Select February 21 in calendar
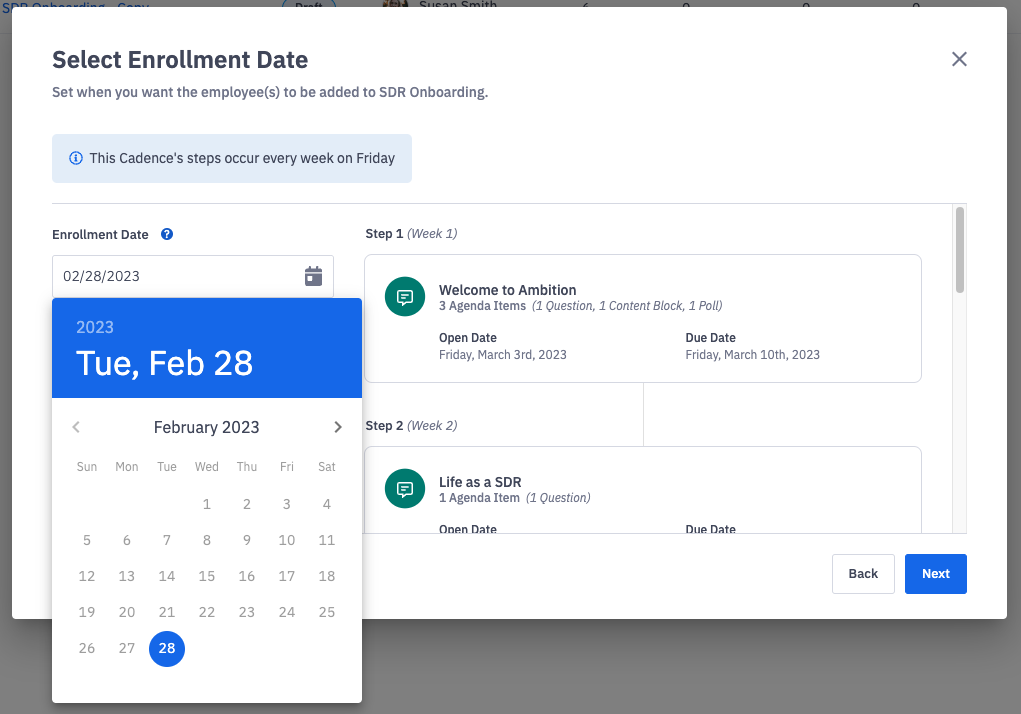This screenshot has height=714, width=1021. pos(167,612)
